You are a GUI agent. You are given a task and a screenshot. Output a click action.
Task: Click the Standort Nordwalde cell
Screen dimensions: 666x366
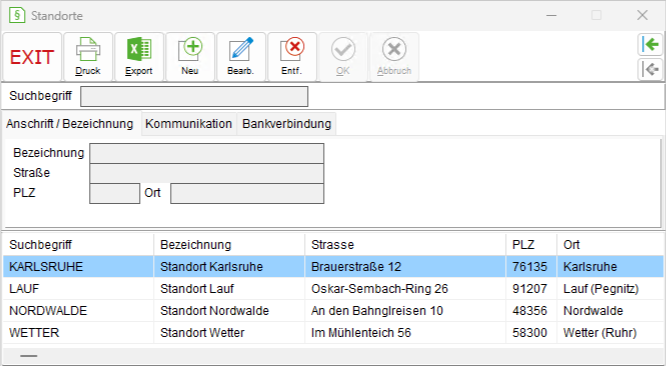229,311
